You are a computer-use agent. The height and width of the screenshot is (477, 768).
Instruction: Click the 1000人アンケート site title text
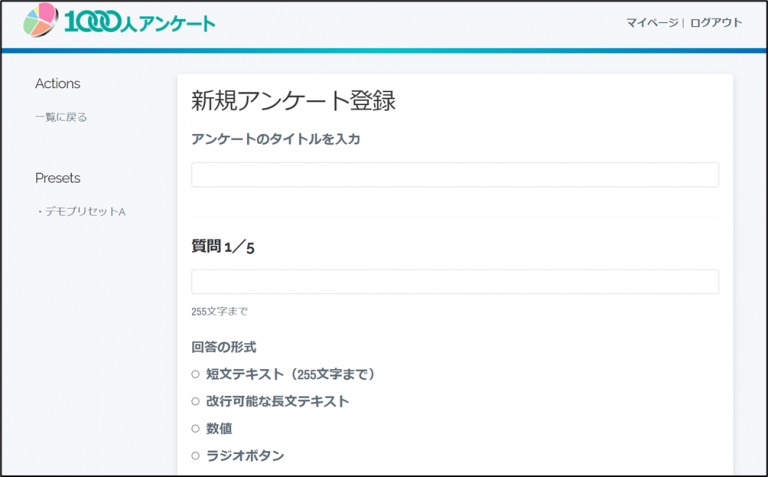coord(140,22)
